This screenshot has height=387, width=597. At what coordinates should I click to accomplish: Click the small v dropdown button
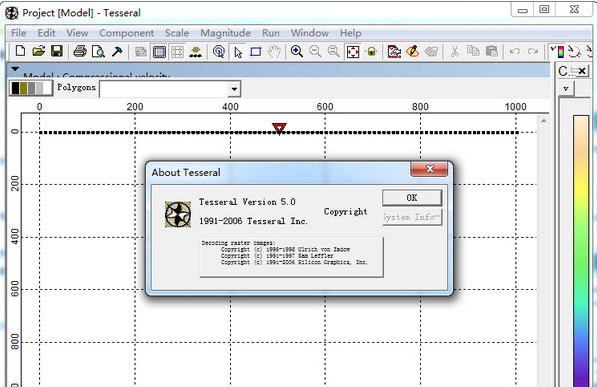pyautogui.click(x=566, y=88)
